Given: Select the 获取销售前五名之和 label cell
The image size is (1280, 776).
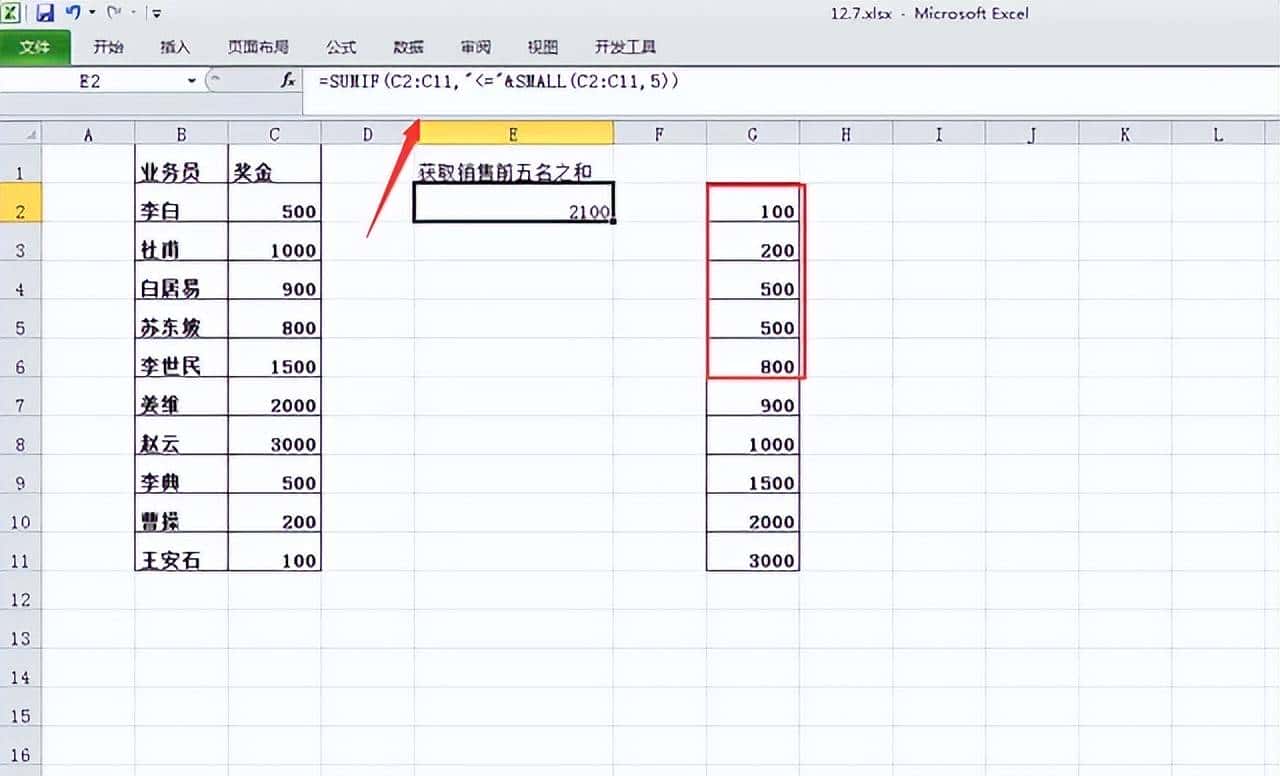Looking at the screenshot, I should (512, 172).
